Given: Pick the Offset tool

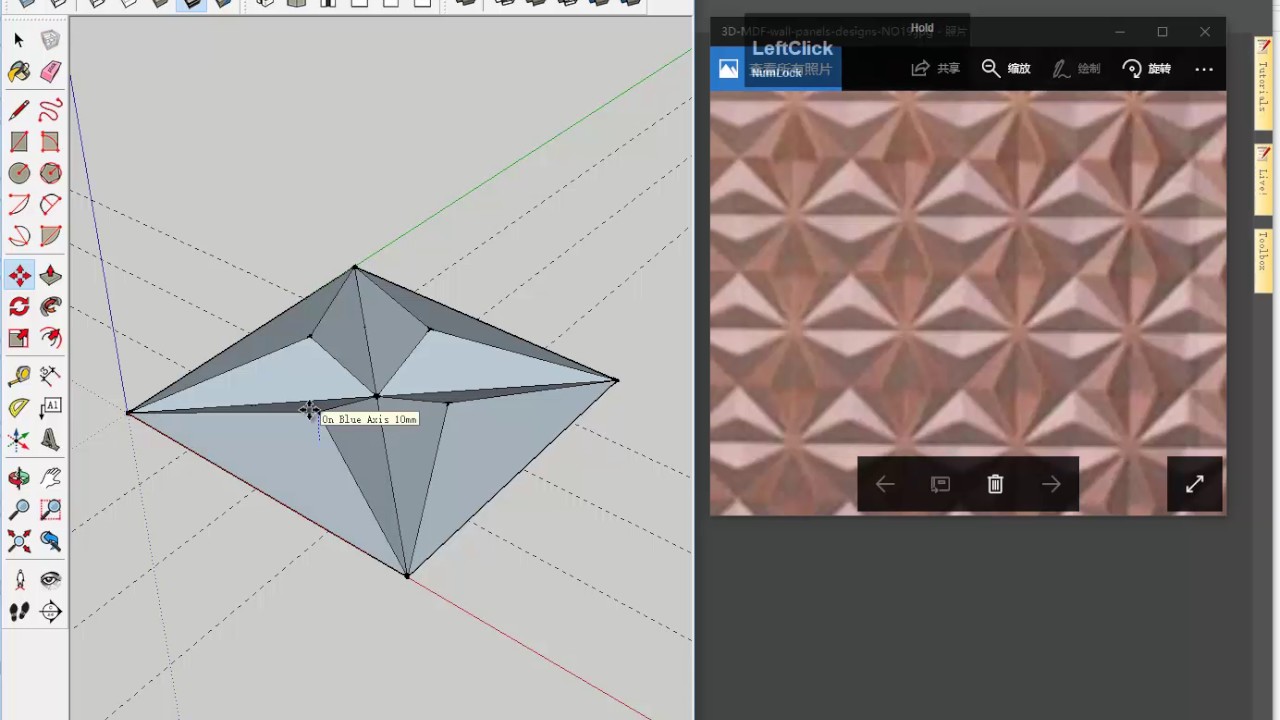Looking at the screenshot, I should [x=51, y=338].
